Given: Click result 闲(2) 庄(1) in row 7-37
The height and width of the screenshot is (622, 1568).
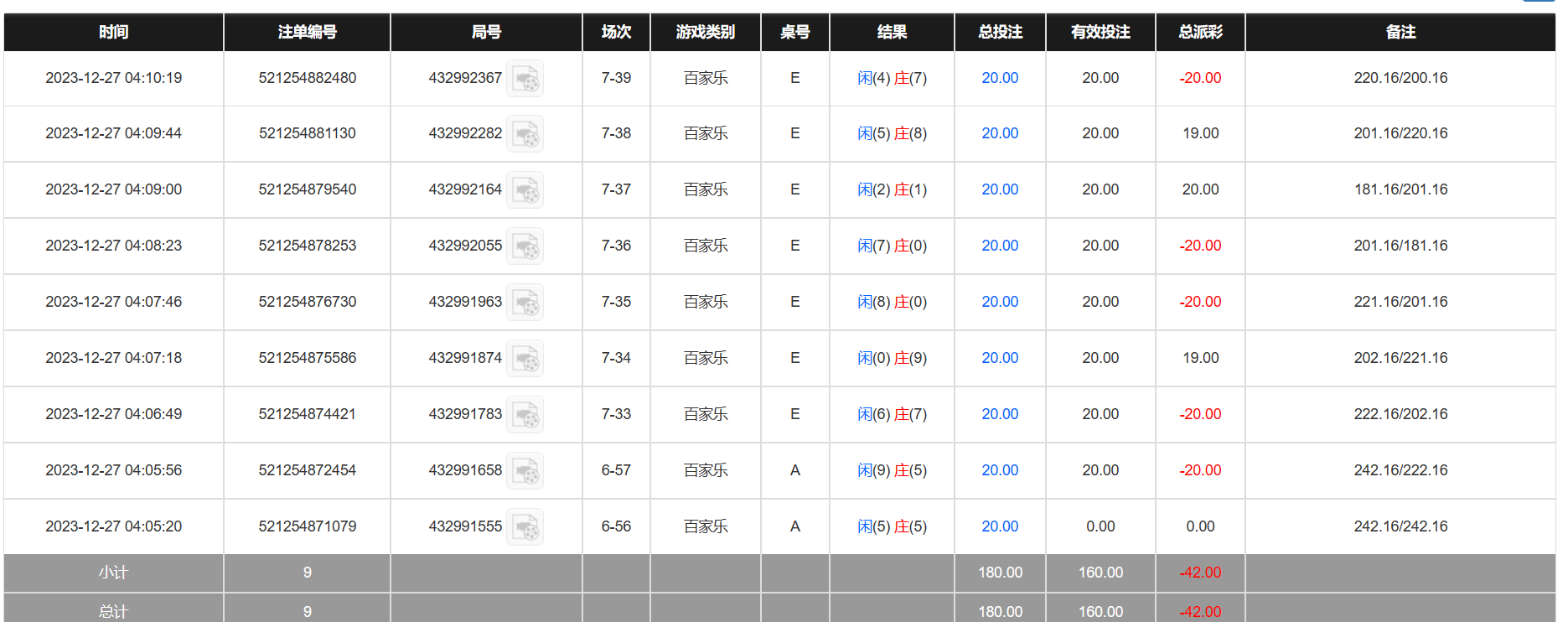Looking at the screenshot, I should 893,189.
